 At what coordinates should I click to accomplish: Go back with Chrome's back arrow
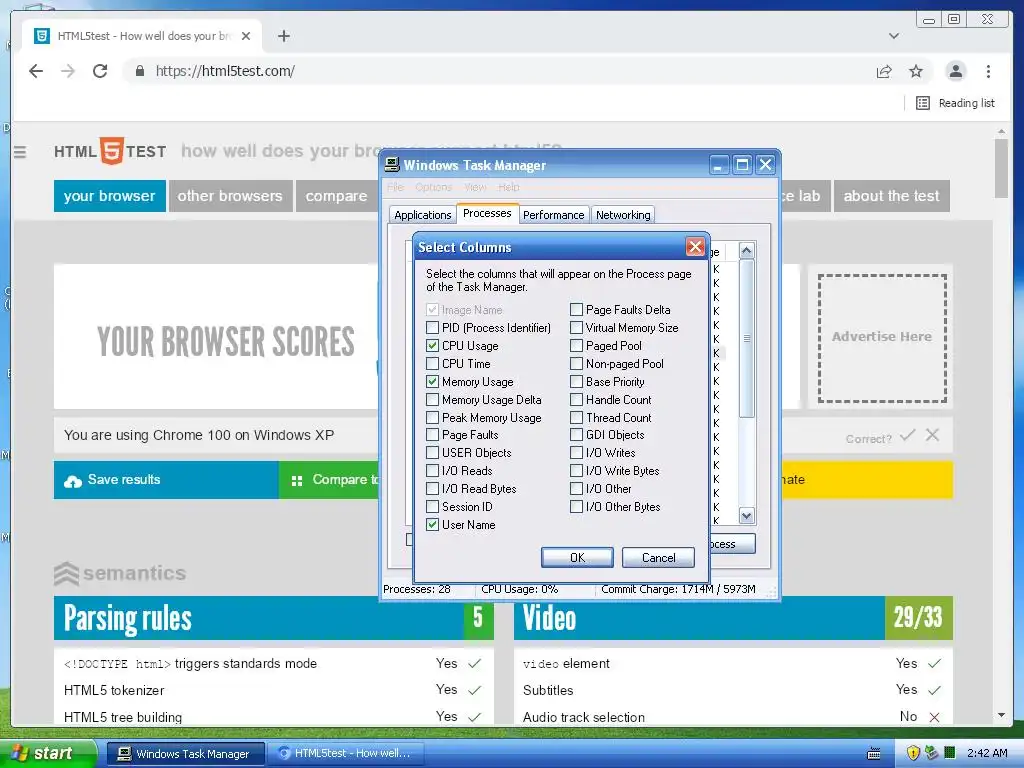[x=36, y=71]
